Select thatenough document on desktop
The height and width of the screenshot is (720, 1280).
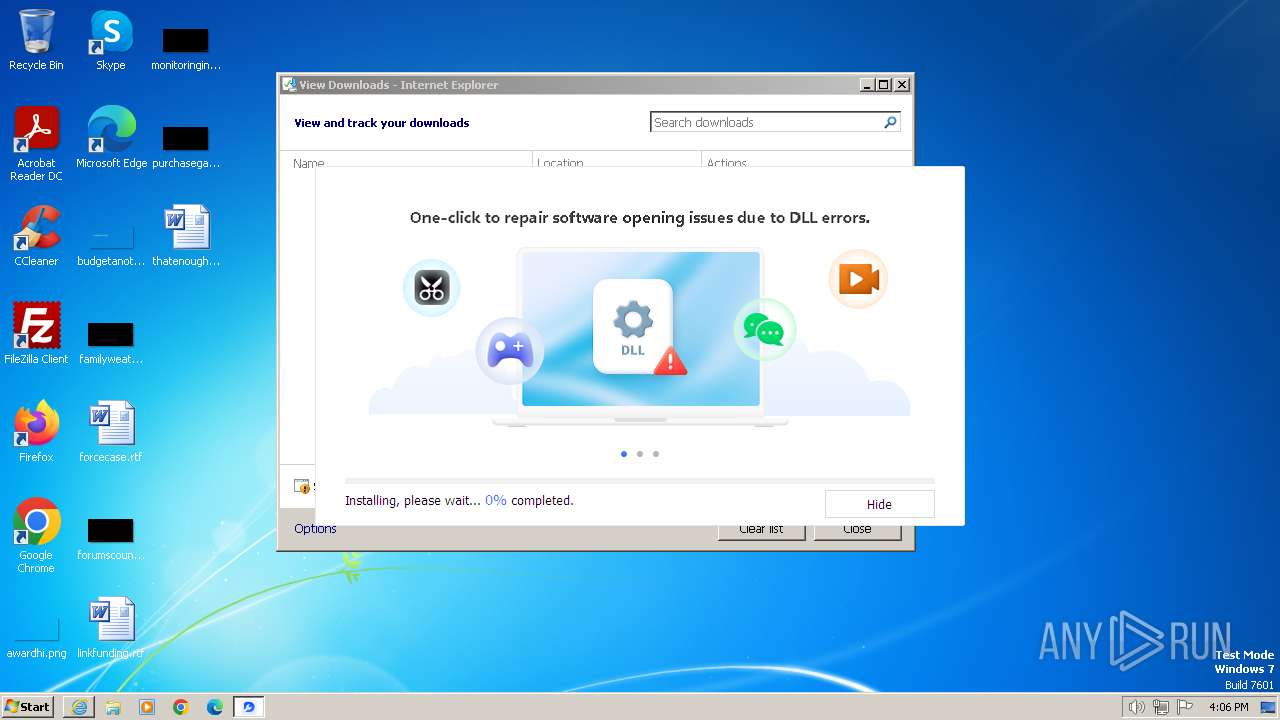tap(186, 236)
